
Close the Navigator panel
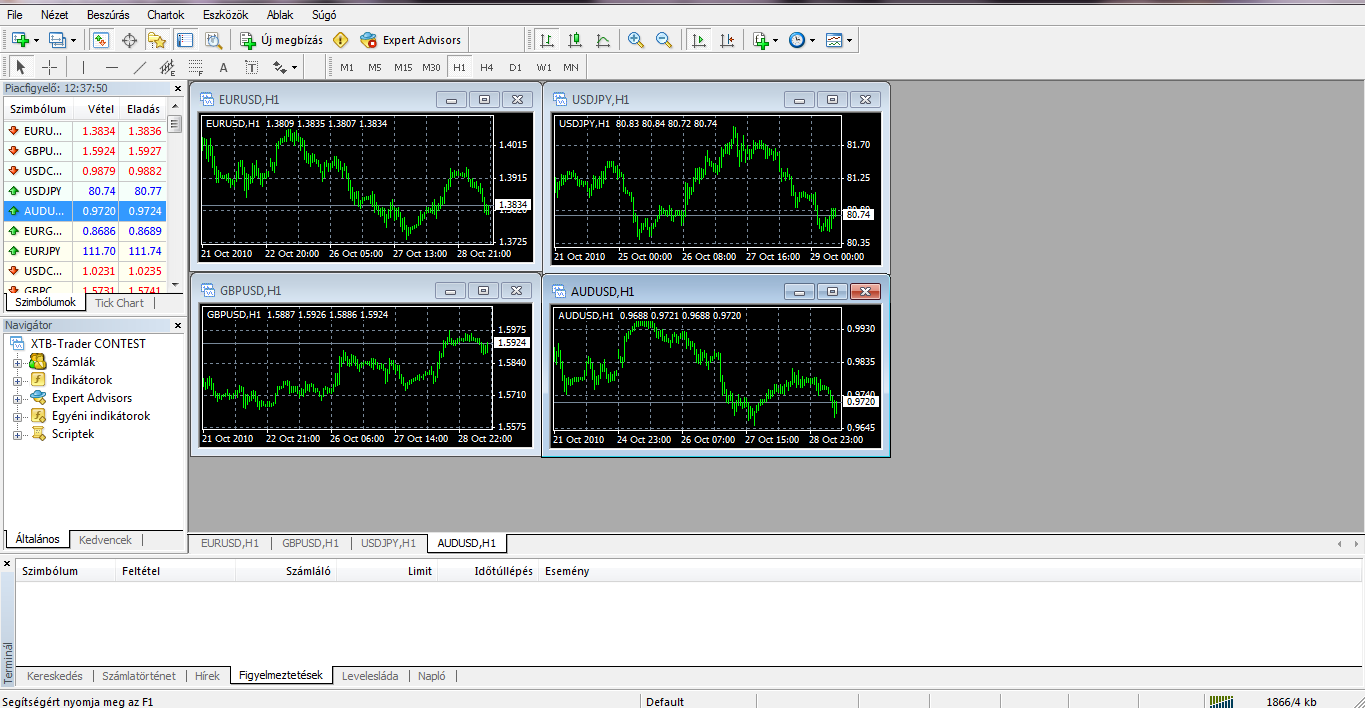[178, 325]
